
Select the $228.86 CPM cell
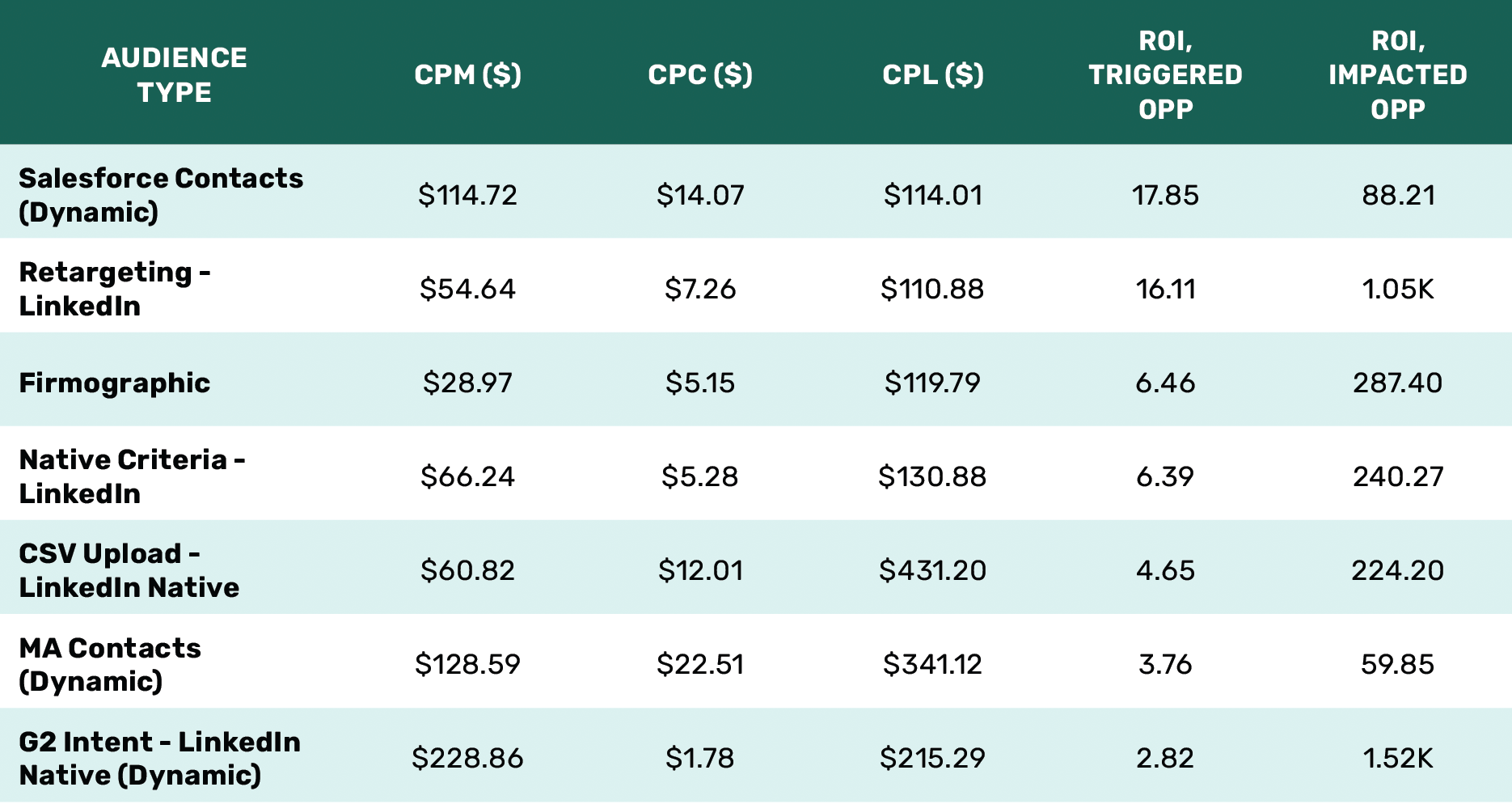pos(467,758)
